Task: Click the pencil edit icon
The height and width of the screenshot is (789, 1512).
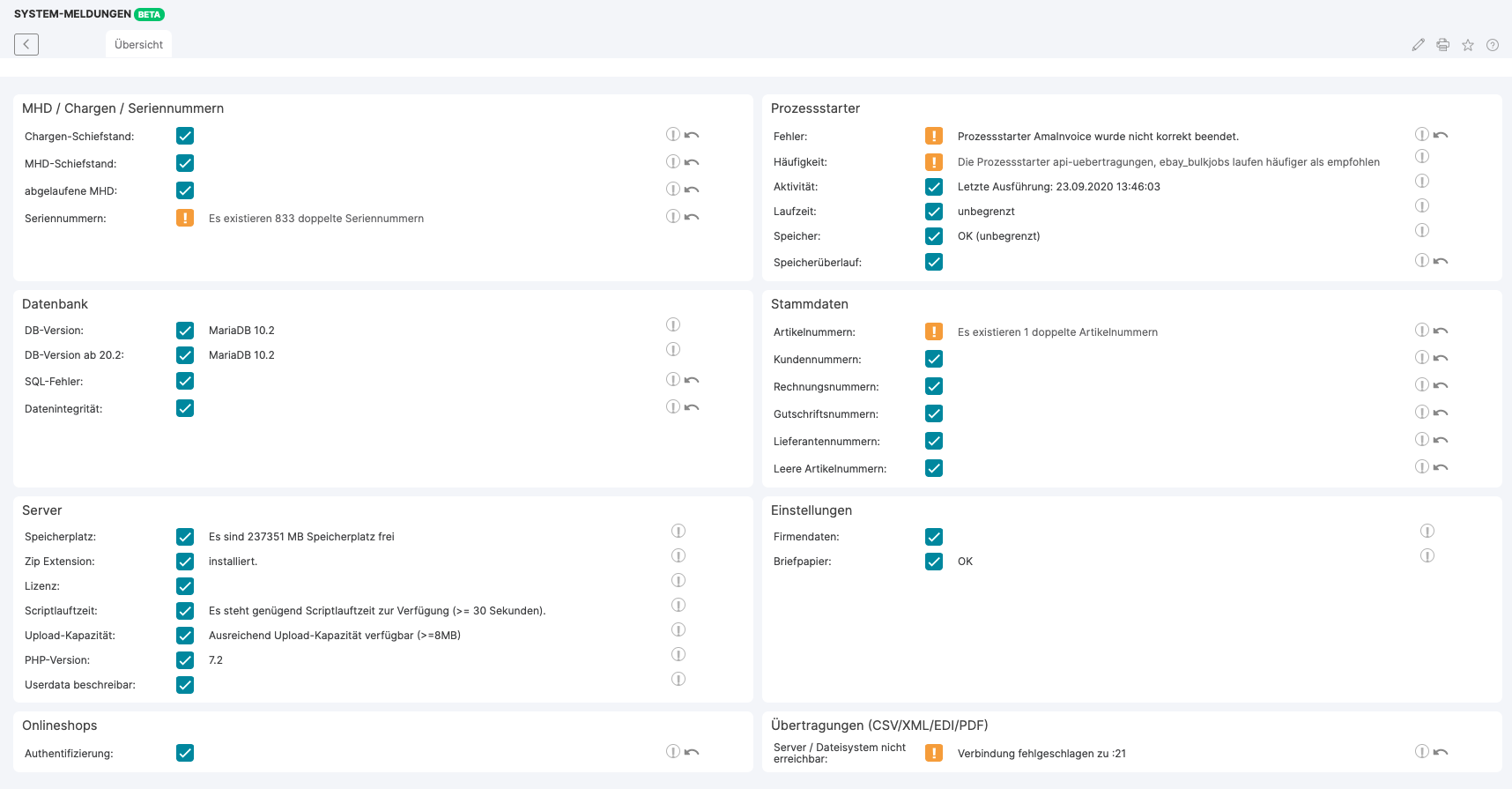Action: coord(1418,45)
